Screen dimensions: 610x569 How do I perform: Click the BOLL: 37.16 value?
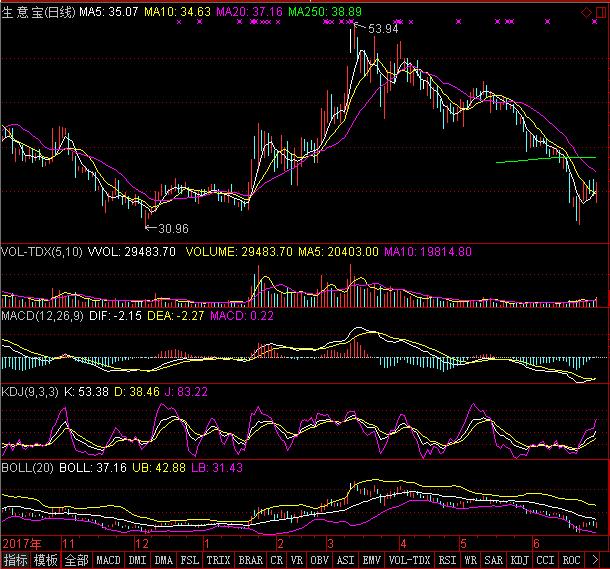point(93,467)
